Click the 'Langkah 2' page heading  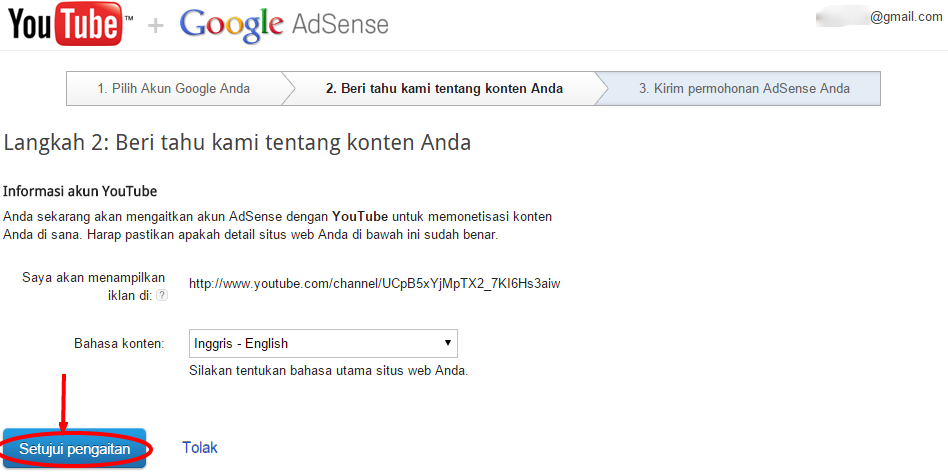(x=237, y=143)
